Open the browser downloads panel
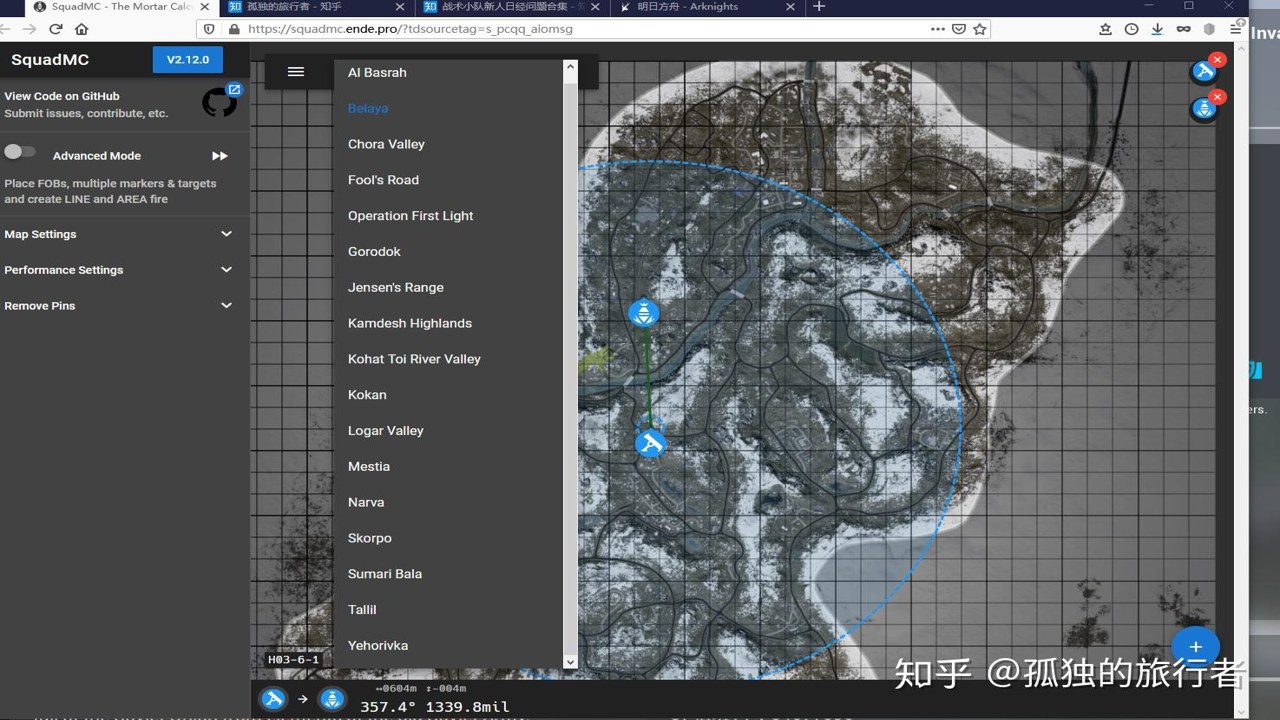 [x=1157, y=29]
